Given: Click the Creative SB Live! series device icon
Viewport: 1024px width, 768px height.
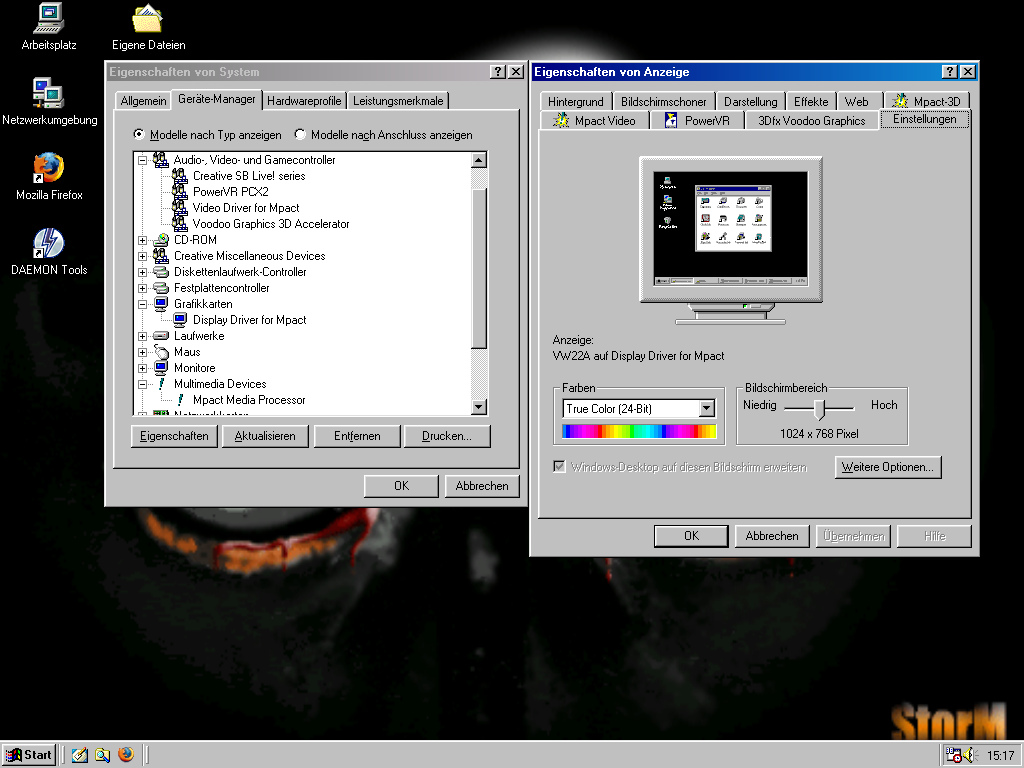Looking at the screenshot, I should point(180,176).
